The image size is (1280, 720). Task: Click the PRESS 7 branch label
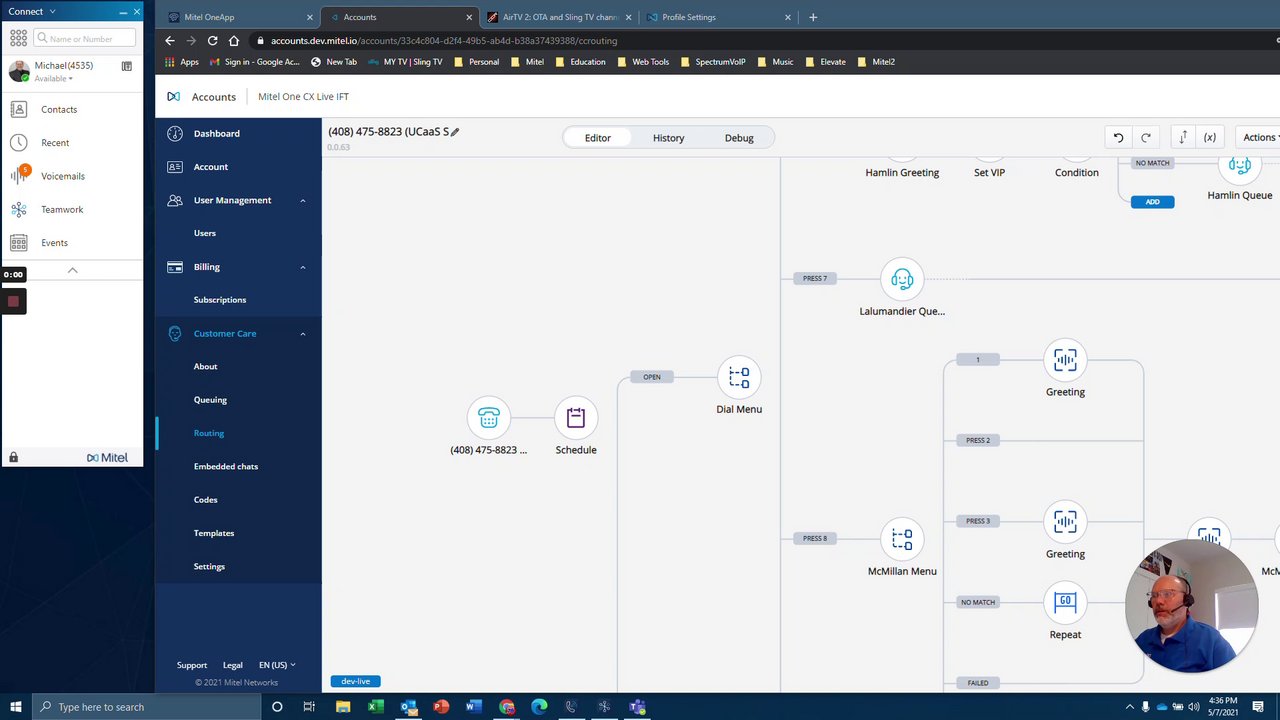pyautogui.click(x=815, y=278)
